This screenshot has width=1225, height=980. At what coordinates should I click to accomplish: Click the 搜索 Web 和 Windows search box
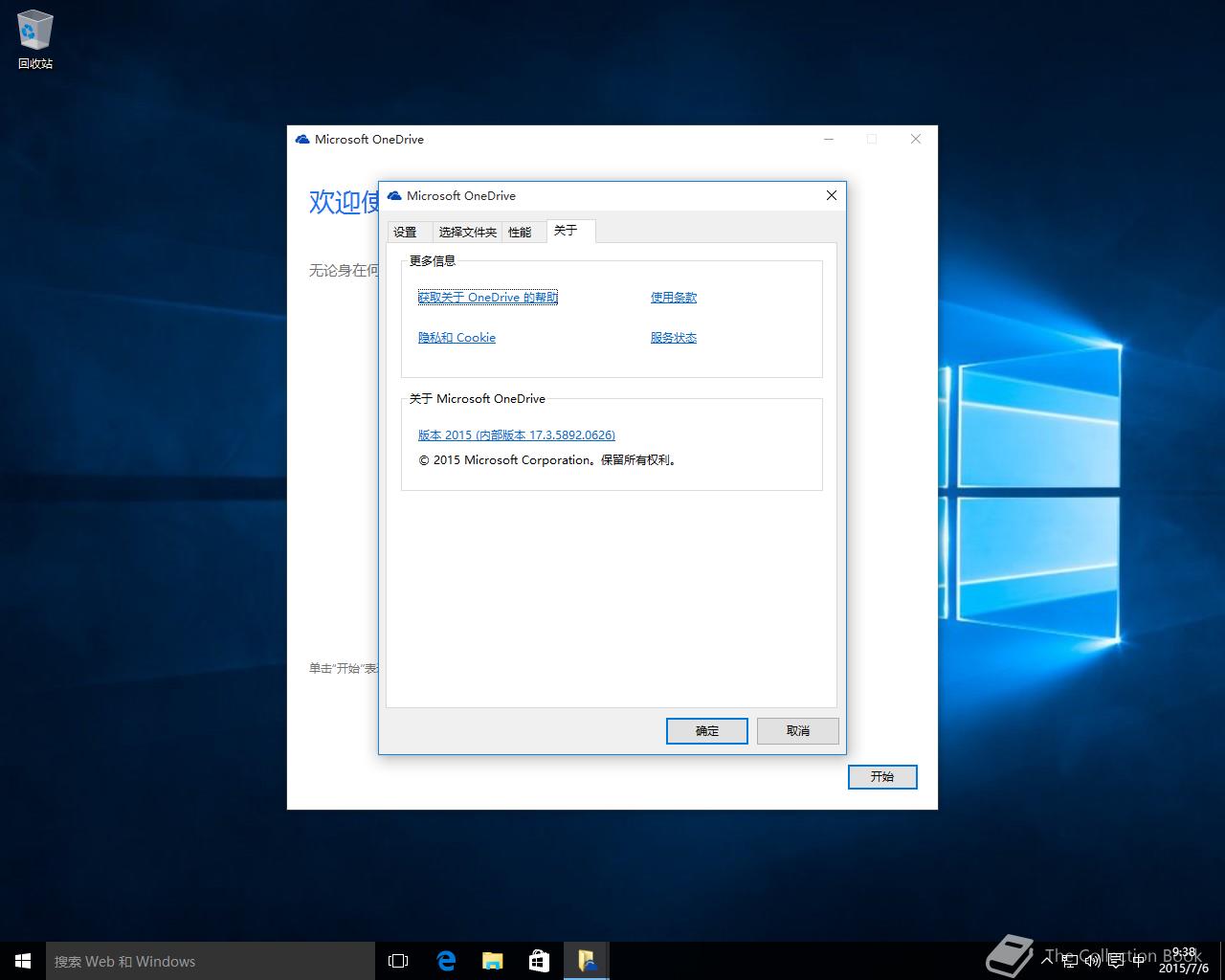pos(211,961)
